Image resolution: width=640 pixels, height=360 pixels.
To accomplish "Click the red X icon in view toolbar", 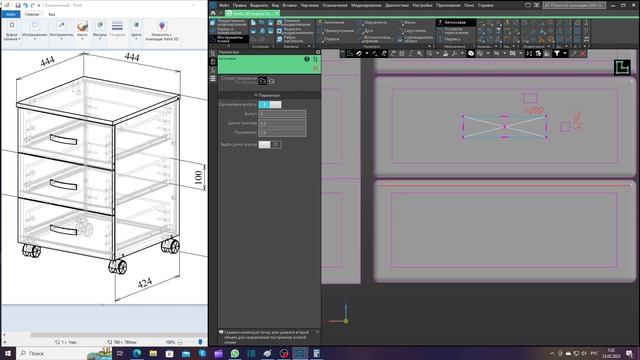I will (583, 53).
